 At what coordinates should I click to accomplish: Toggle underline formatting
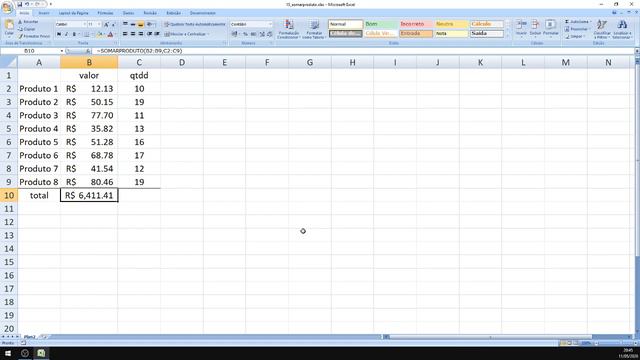tap(74, 34)
